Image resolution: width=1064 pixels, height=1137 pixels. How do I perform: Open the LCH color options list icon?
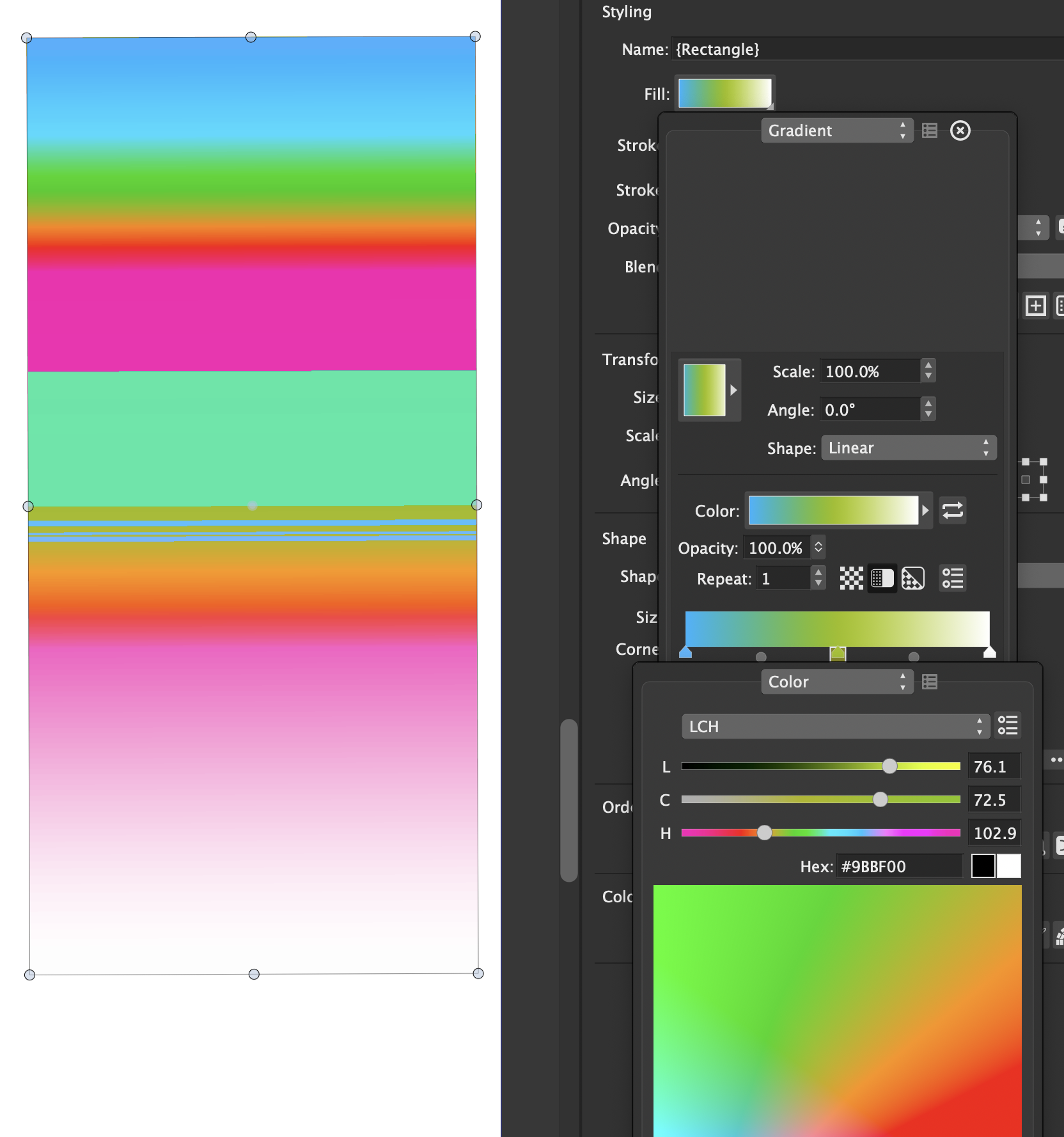coord(1008,726)
